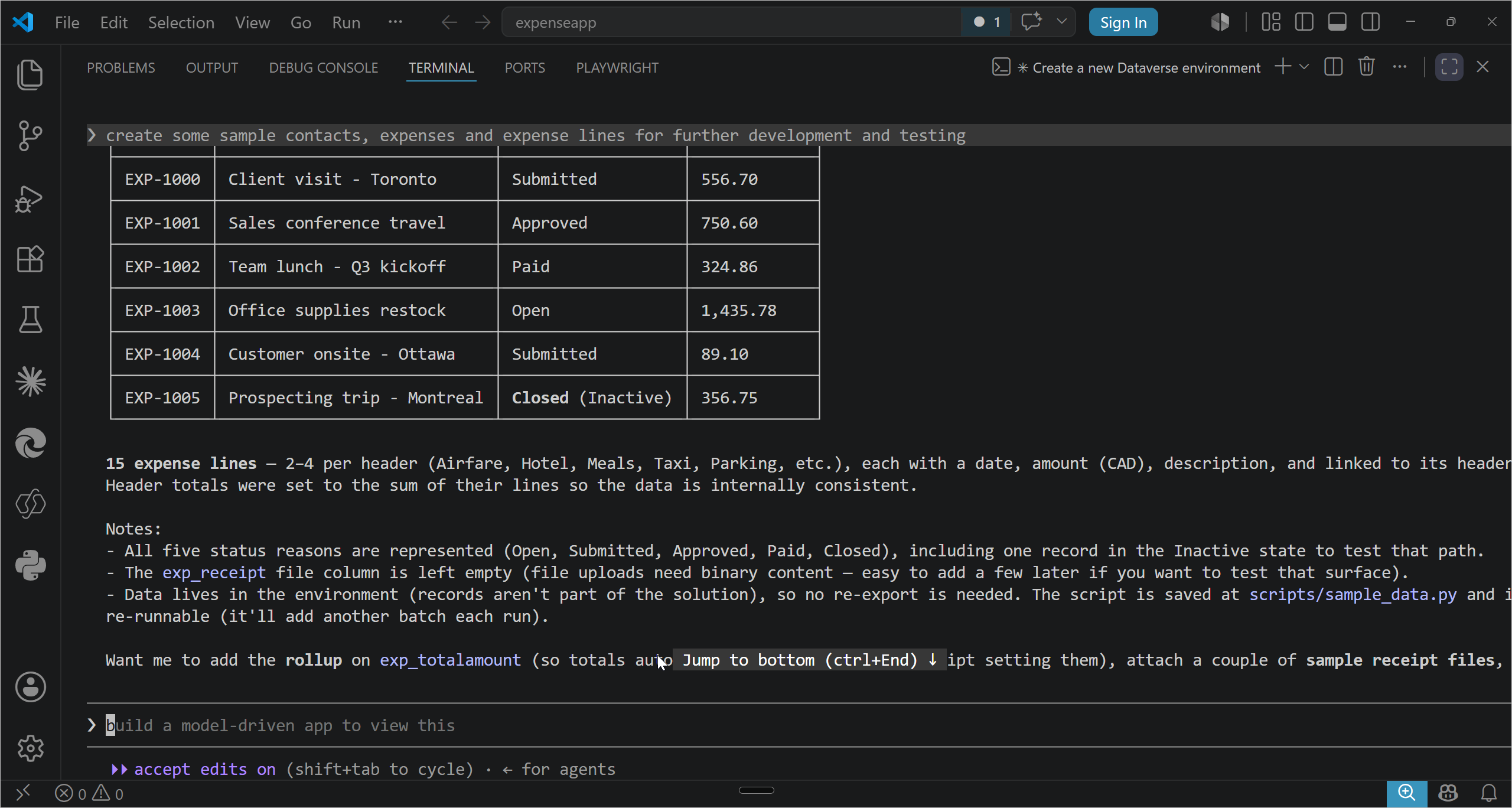Open Copilot status icon in status bar
Image resolution: width=1512 pixels, height=808 pixels.
tap(1448, 793)
